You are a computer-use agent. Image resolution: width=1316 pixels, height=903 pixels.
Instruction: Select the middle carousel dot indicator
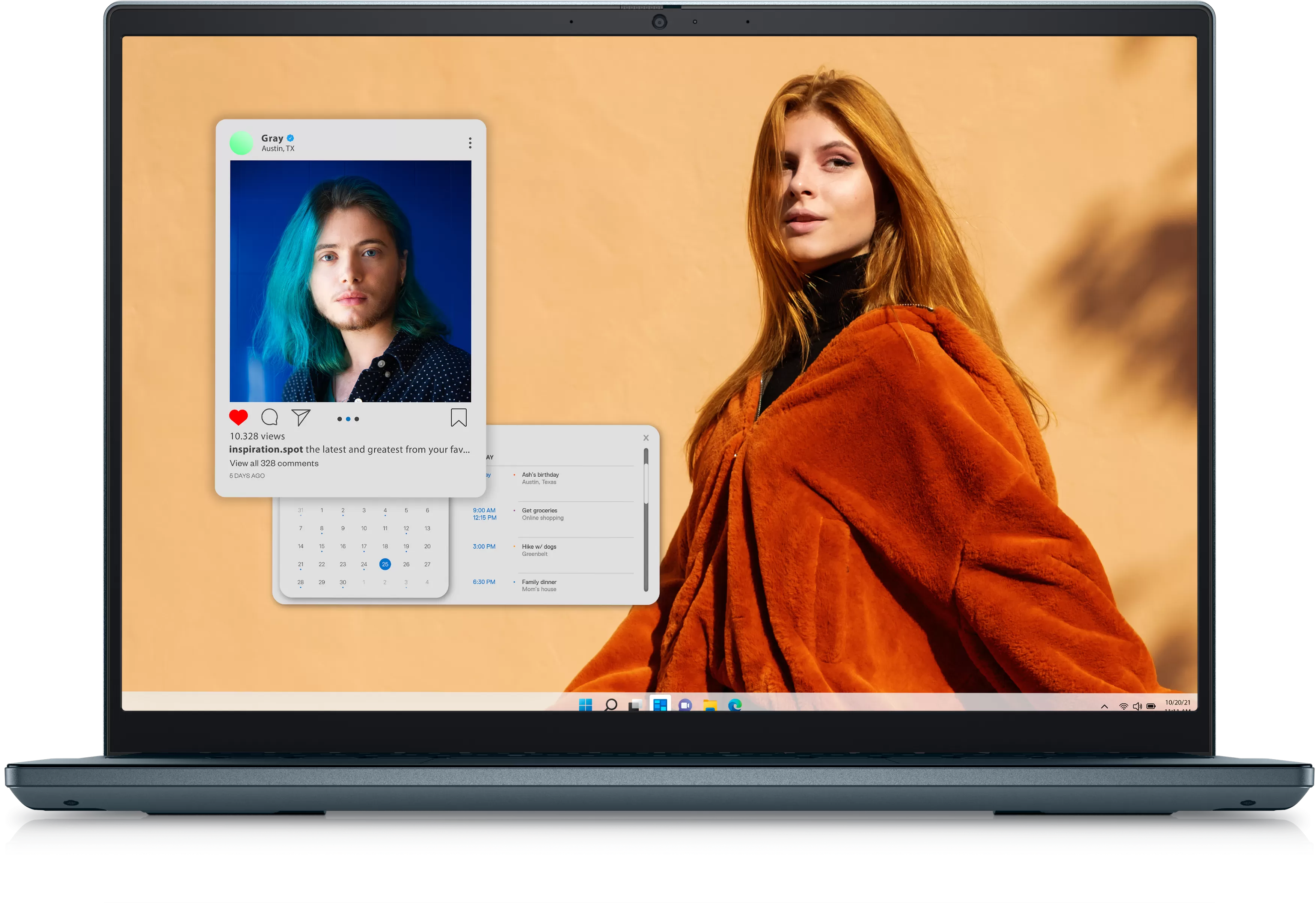[x=348, y=419]
